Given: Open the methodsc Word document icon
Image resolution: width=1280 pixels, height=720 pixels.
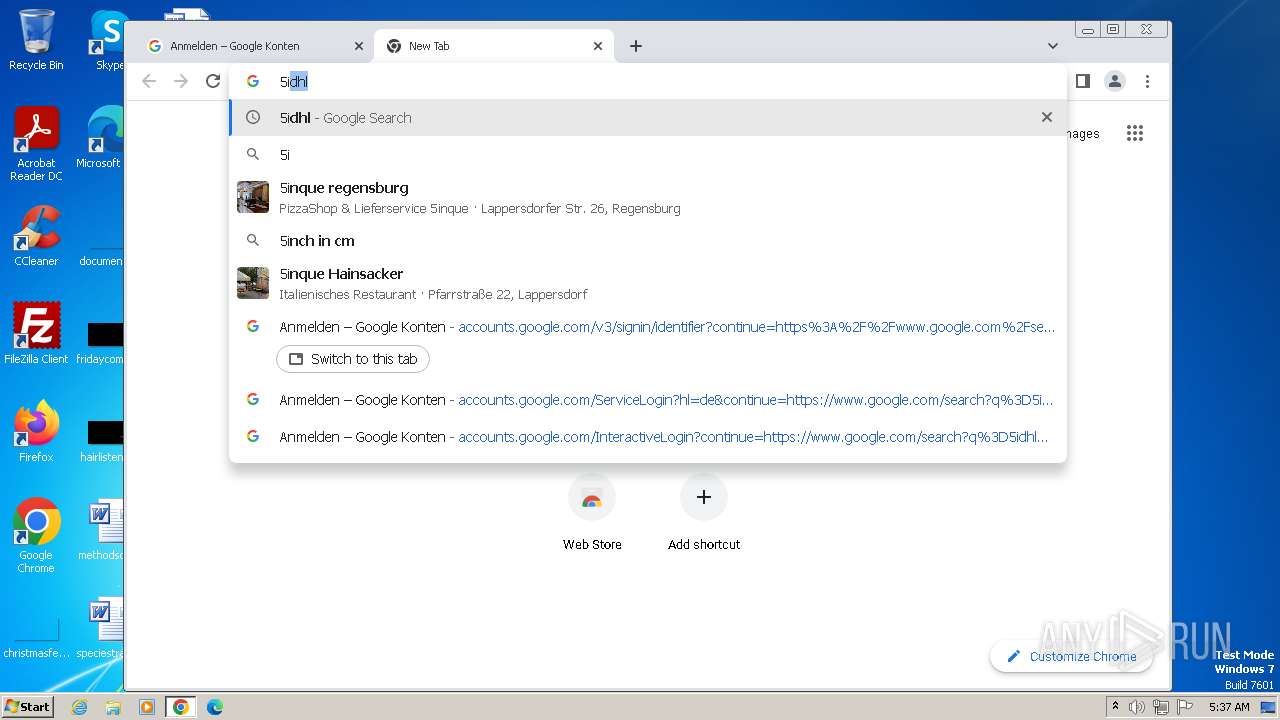Looking at the screenshot, I should click(x=100, y=530).
